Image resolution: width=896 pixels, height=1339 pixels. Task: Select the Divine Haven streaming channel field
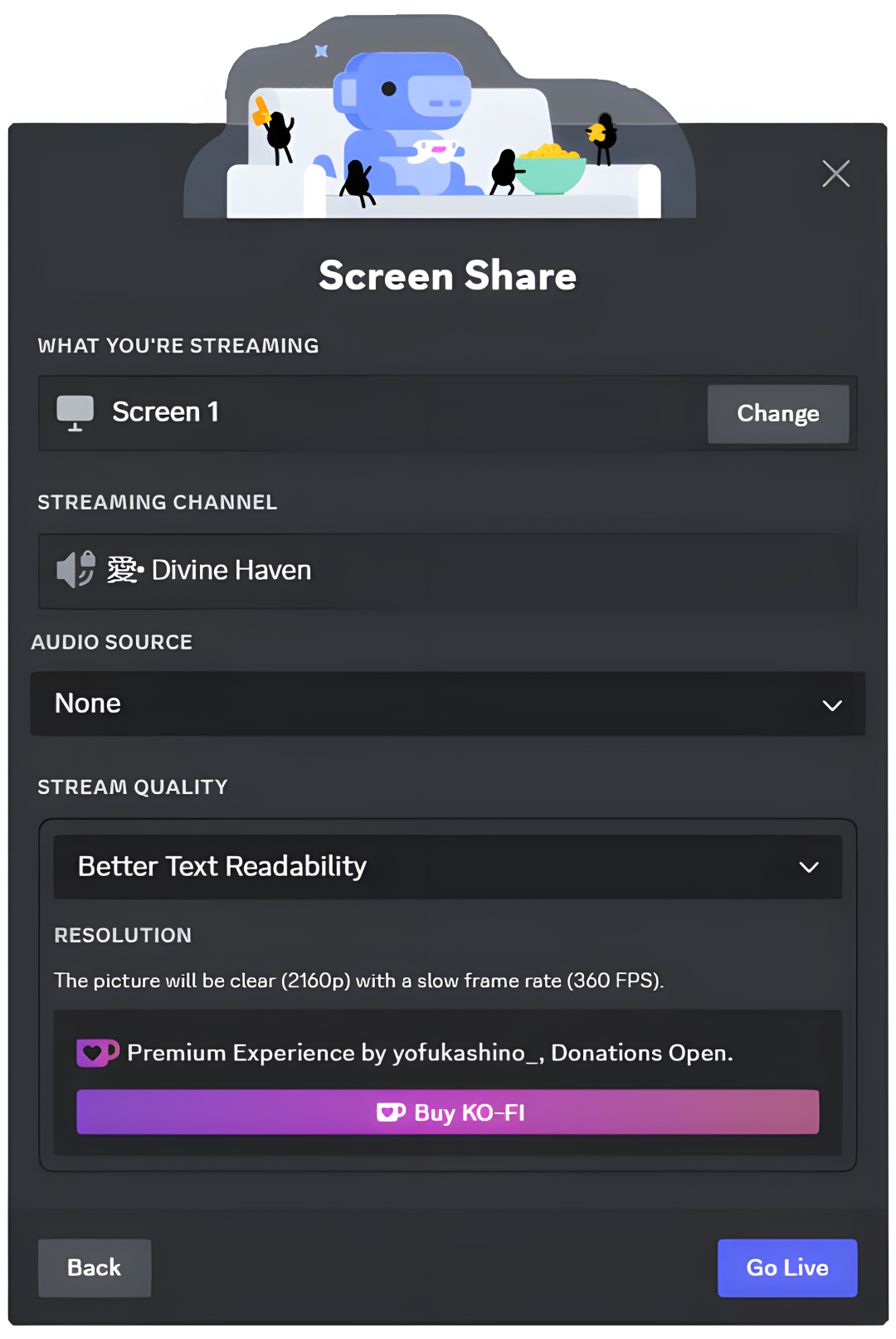[x=448, y=572]
